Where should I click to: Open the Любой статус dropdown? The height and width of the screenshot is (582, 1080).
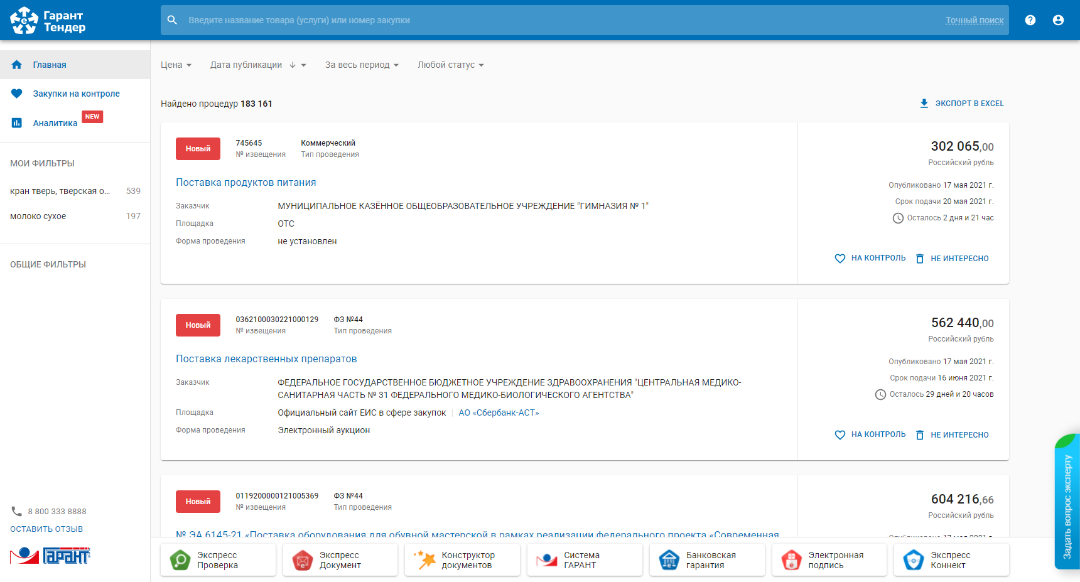coord(450,65)
